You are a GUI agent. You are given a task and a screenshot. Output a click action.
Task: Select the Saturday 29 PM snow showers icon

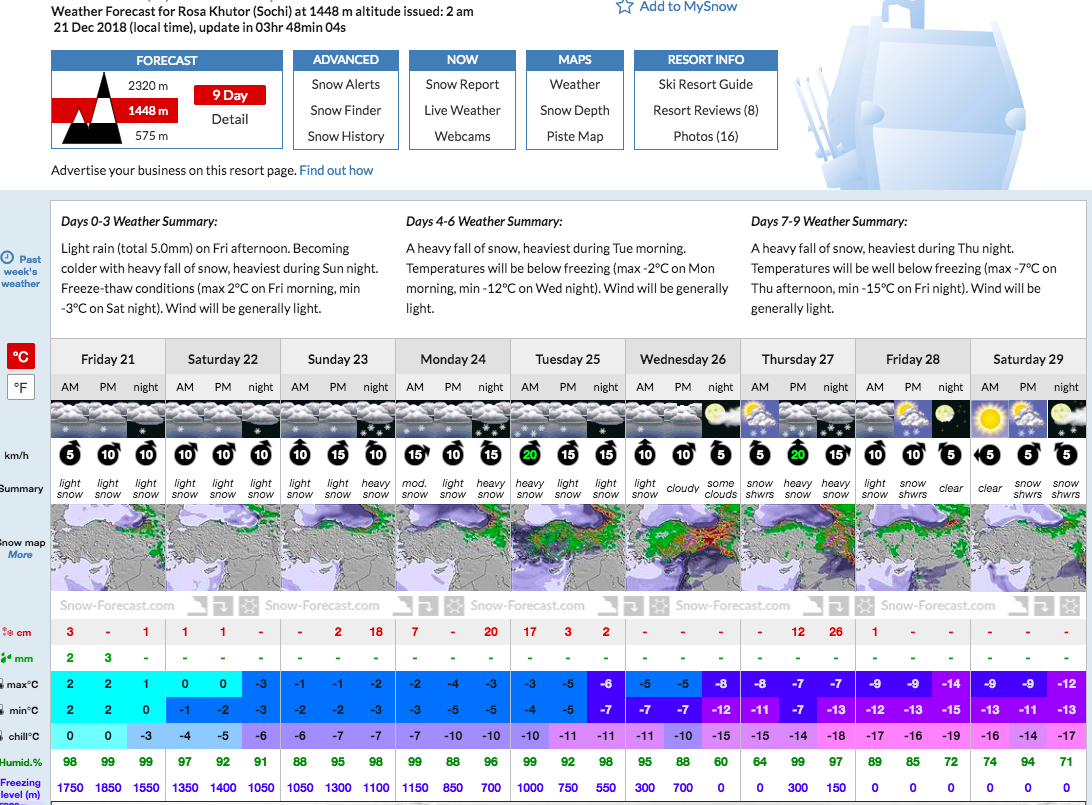pos(1028,419)
